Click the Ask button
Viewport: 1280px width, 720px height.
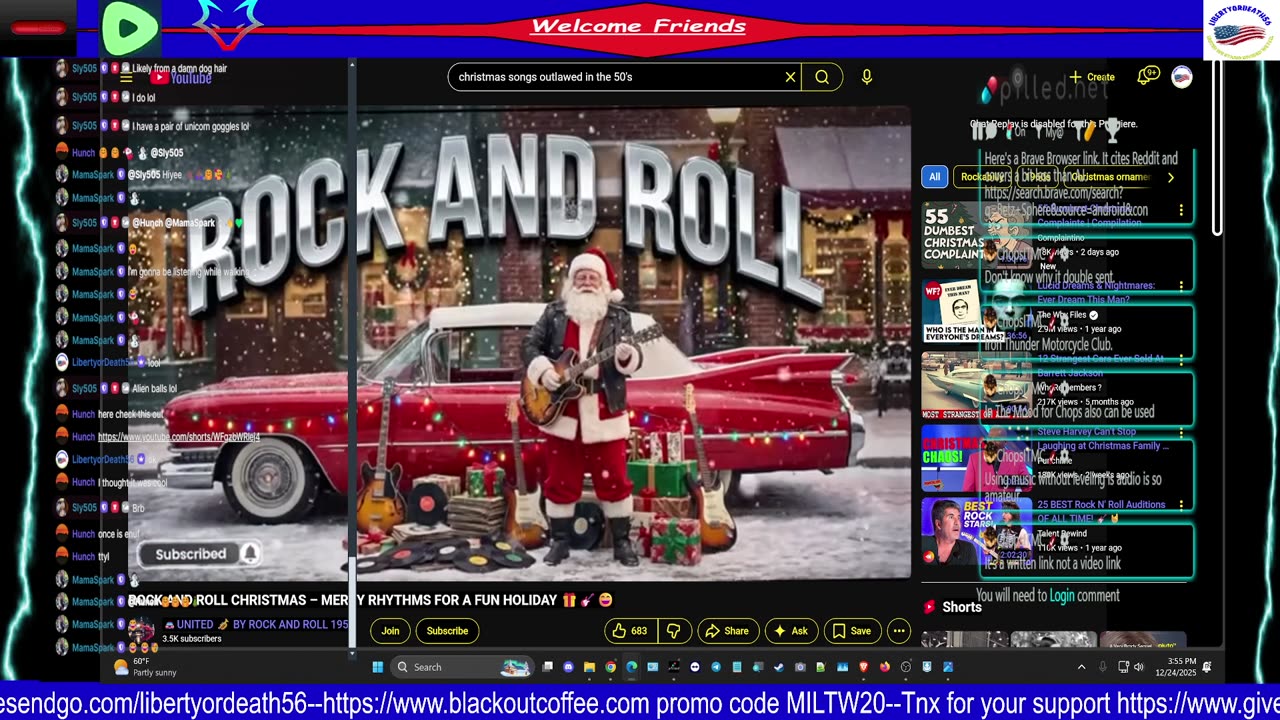click(x=791, y=631)
